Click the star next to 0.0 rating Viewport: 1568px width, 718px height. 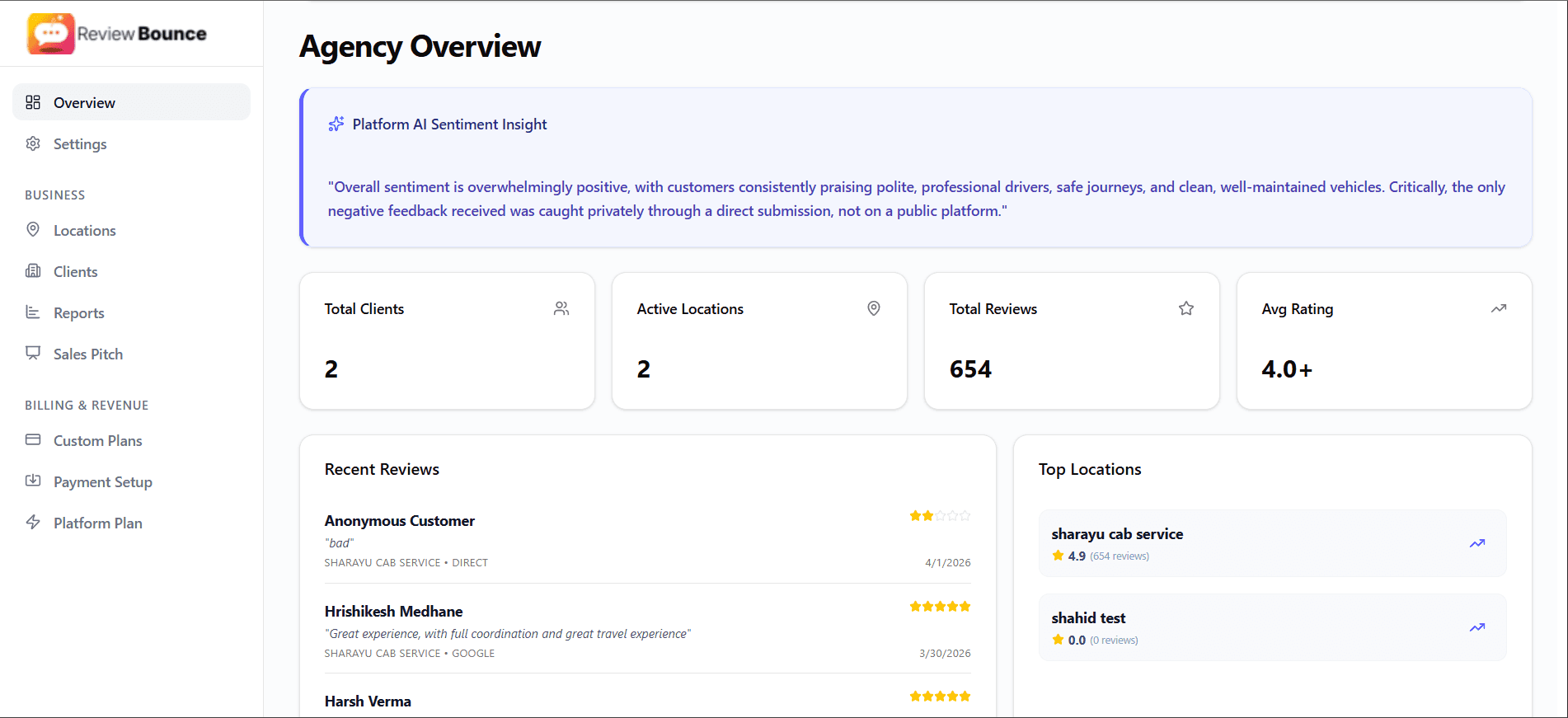pyautogui.click(x=1058, y=640)
